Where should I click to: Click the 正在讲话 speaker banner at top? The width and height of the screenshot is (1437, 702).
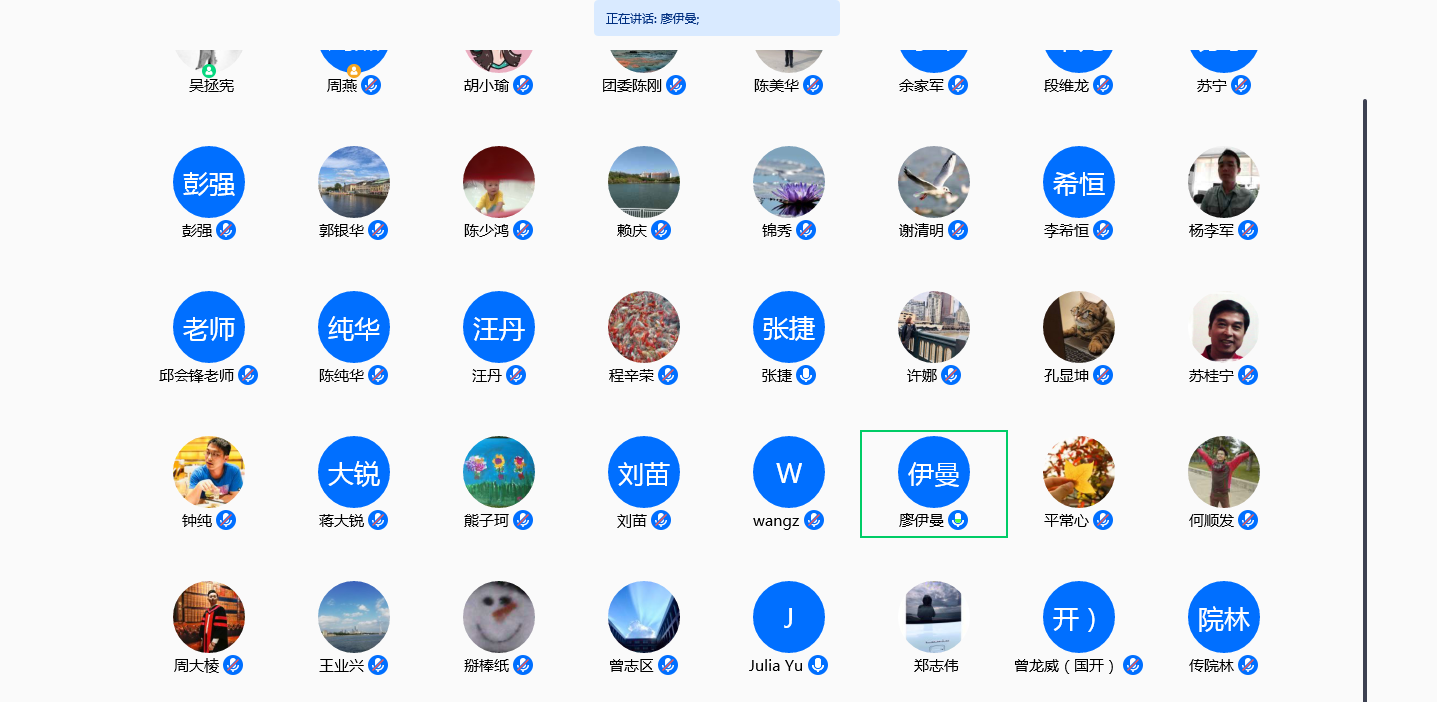click(x=716, y=18)
